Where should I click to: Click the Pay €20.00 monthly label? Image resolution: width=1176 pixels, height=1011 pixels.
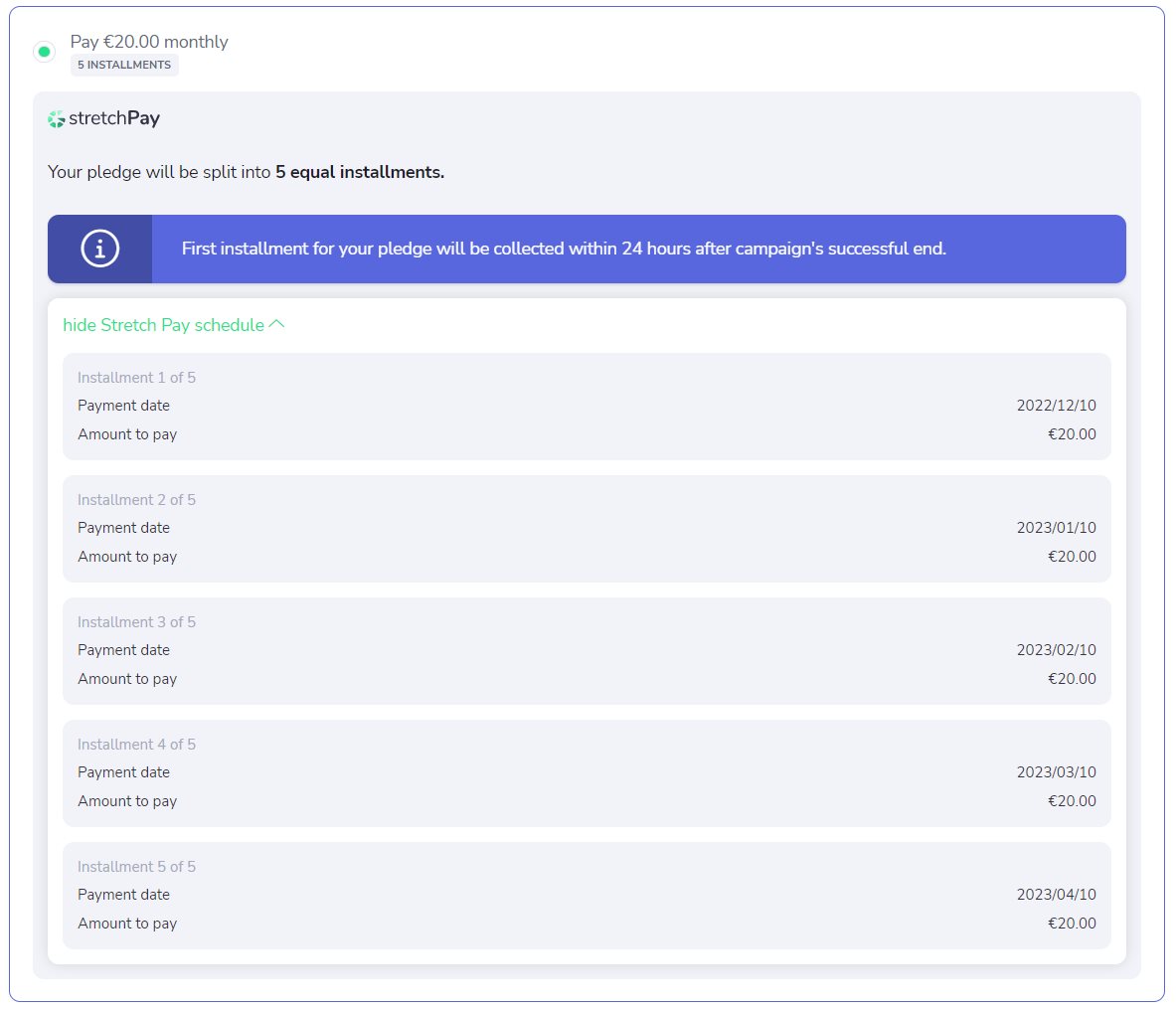(x=149, y=41)
